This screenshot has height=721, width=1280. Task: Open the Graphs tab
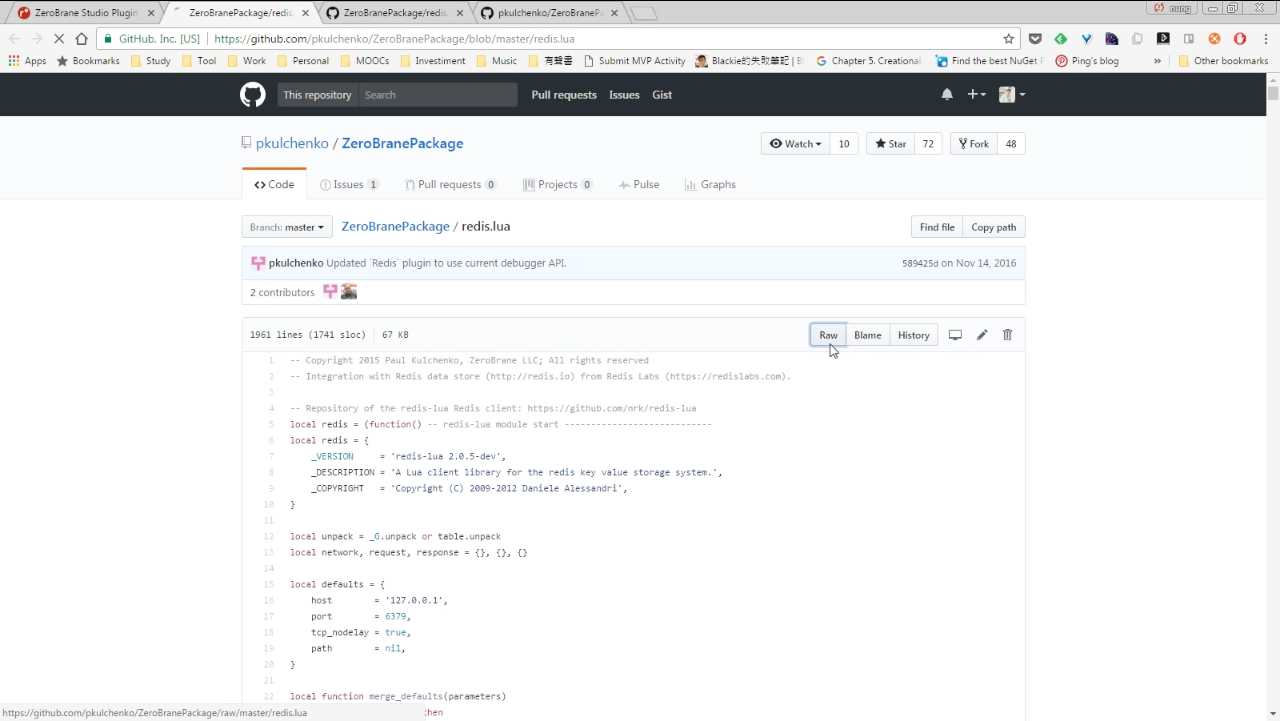point(710,184)
